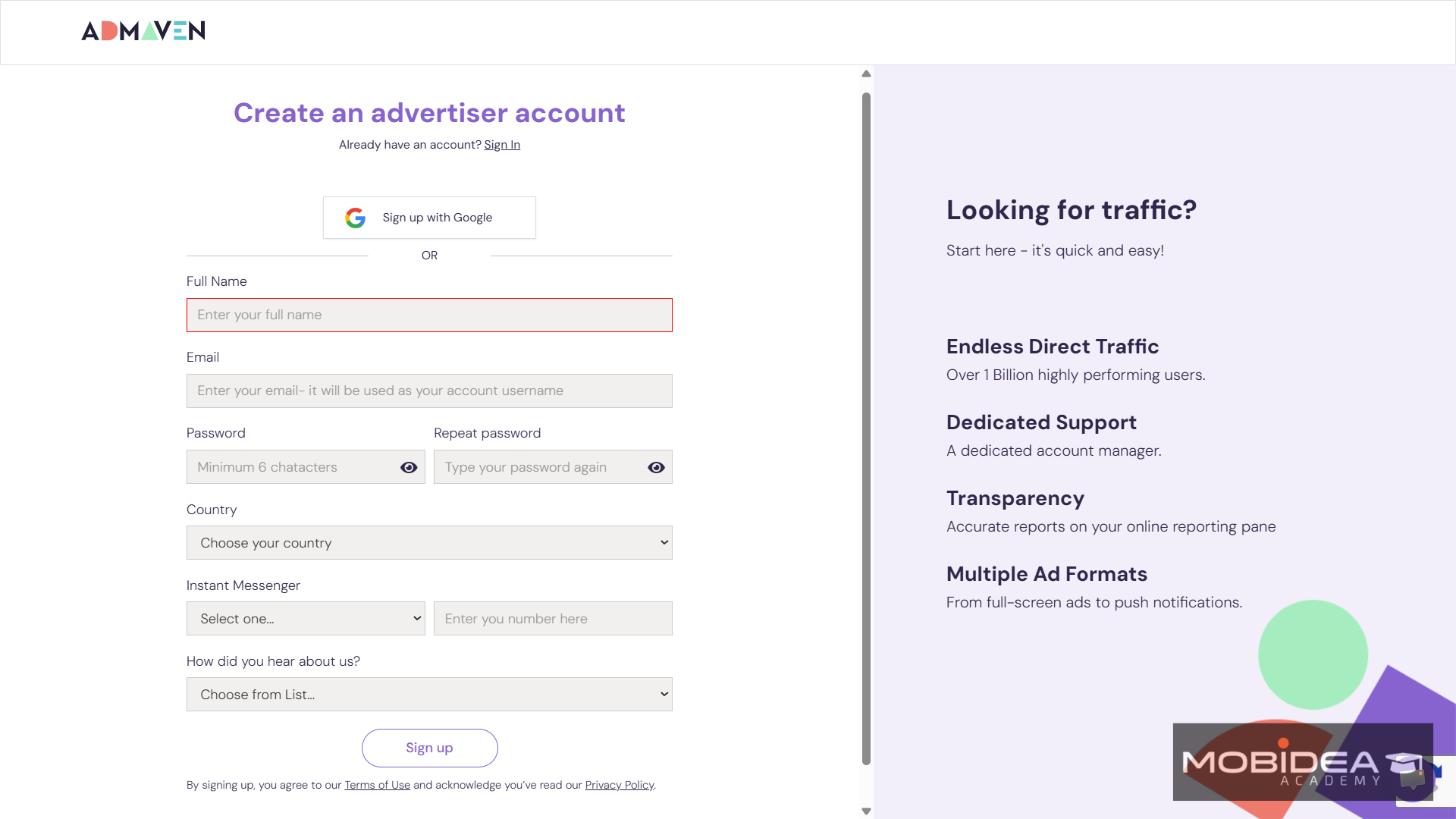1456x819 pixels.
Task: Submit the form with Sign up button
Action: click(x=429, y=748)
